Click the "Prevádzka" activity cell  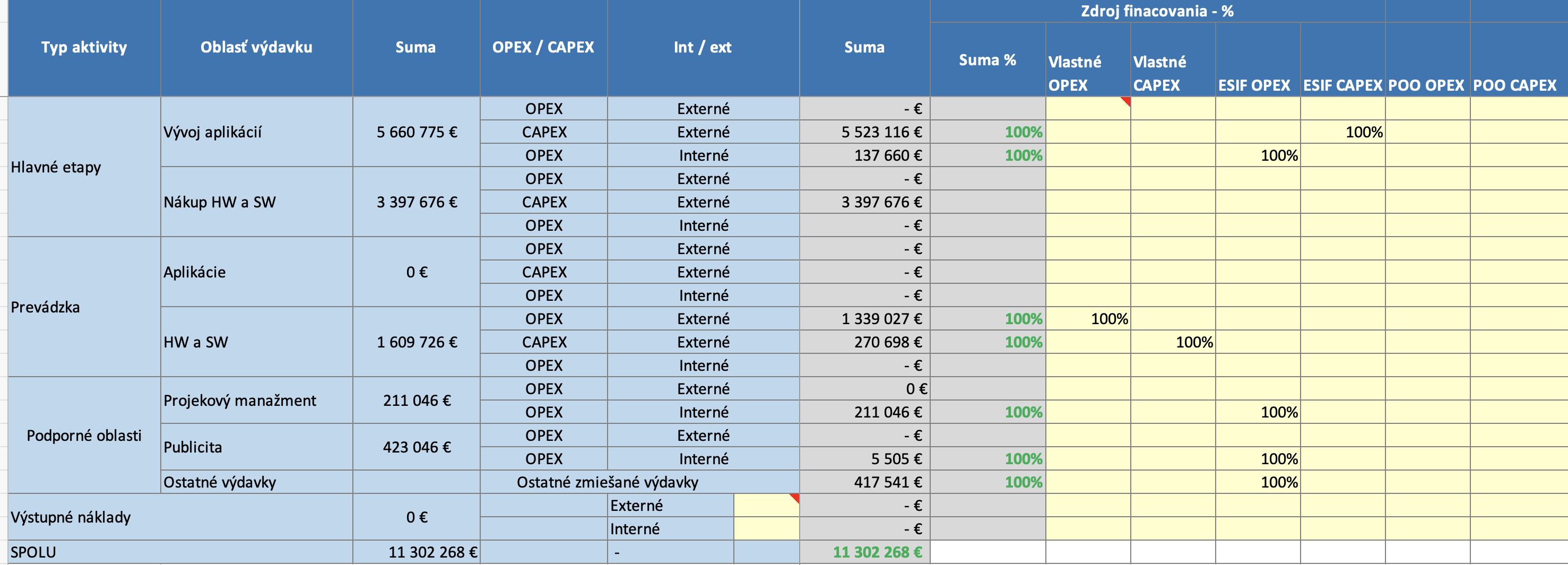coord(46,307)
